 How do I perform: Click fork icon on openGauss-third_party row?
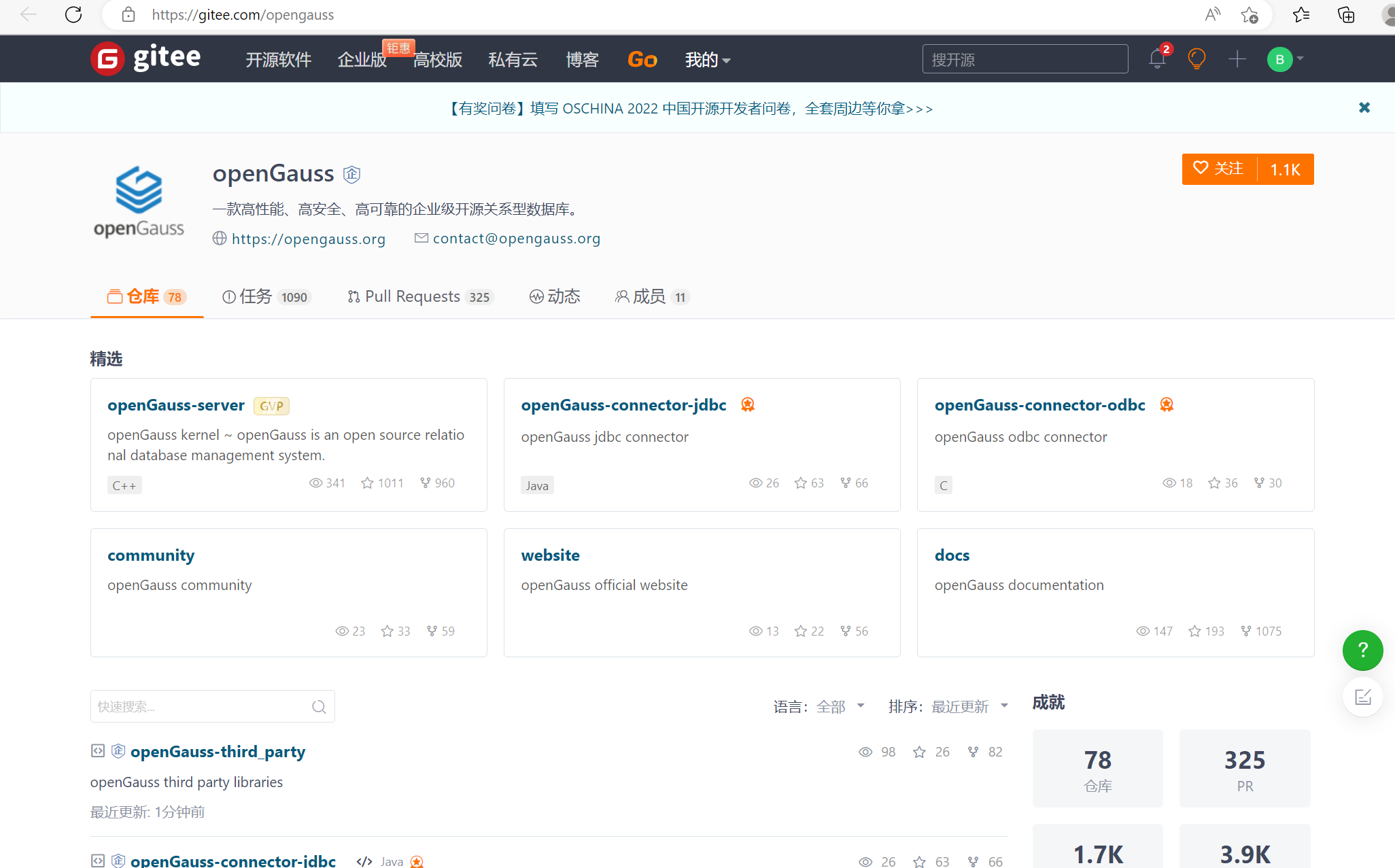tap(973, 752)
